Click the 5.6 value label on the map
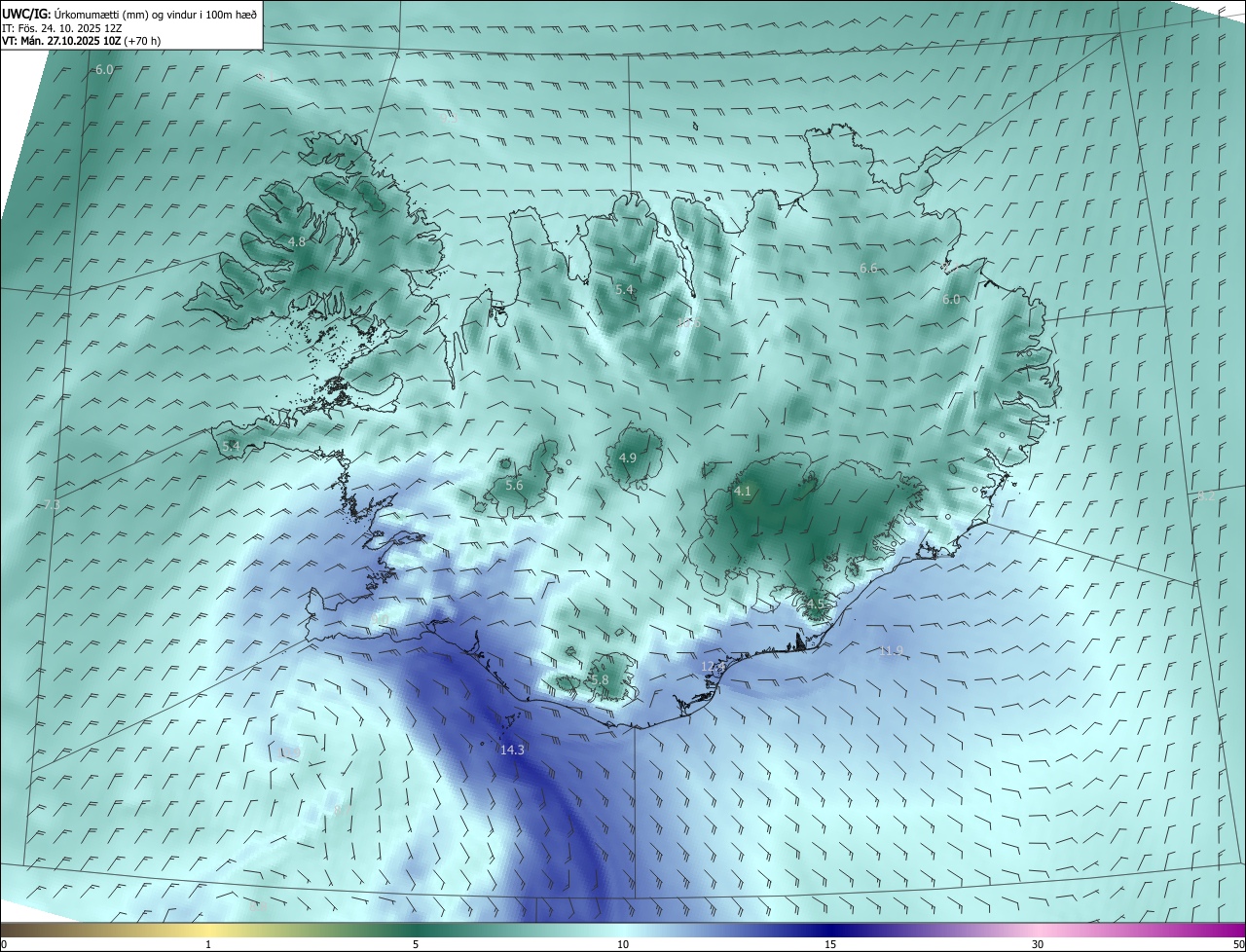This screenshot has height=952, width=1246. pos(514,485)
